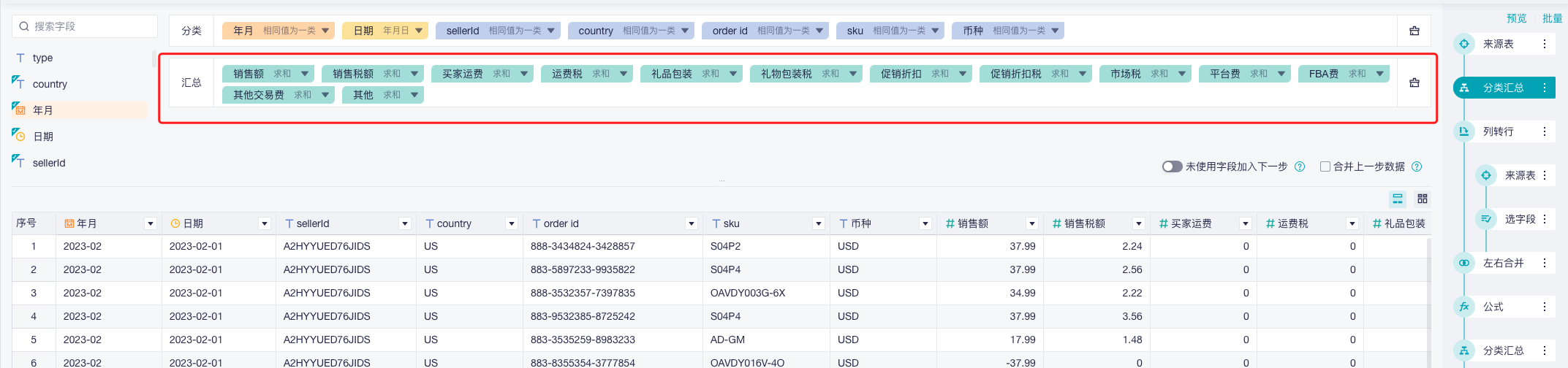Select the 列转行 step icon
Image resolution: width=1568 pixels, height=368 pixels.
coord(1464,131)
